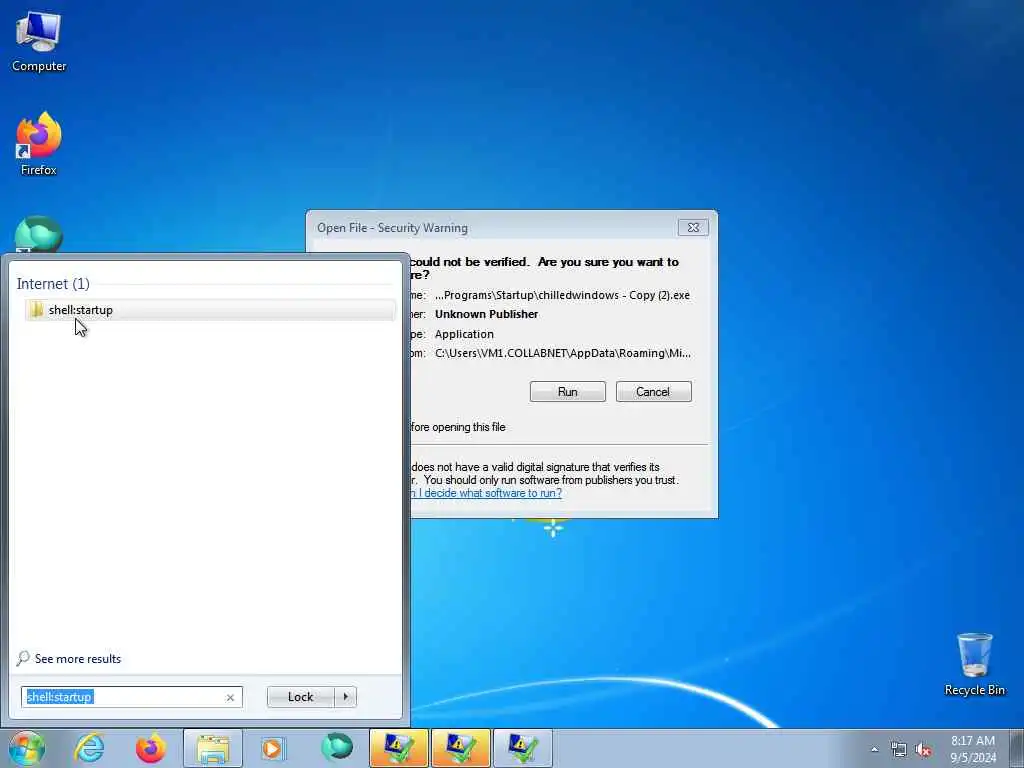Click the Unknown Publisher text
Viewport: 1024px width, 768px height.
coord(487,314)
